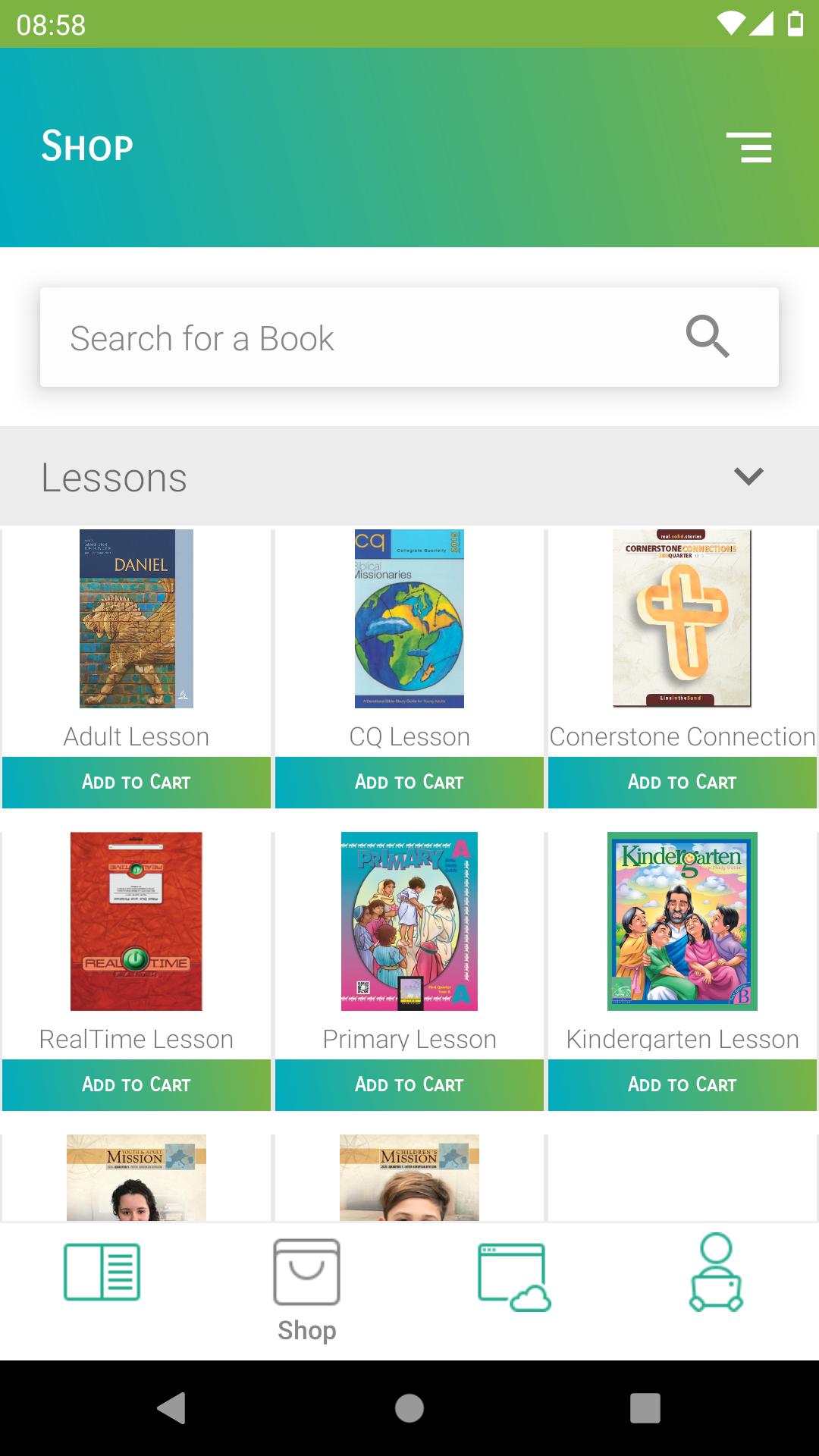This screenshot has height=1456, width=819.
Task: Select the Shop bag icon
Action: tap(306, 1272)
